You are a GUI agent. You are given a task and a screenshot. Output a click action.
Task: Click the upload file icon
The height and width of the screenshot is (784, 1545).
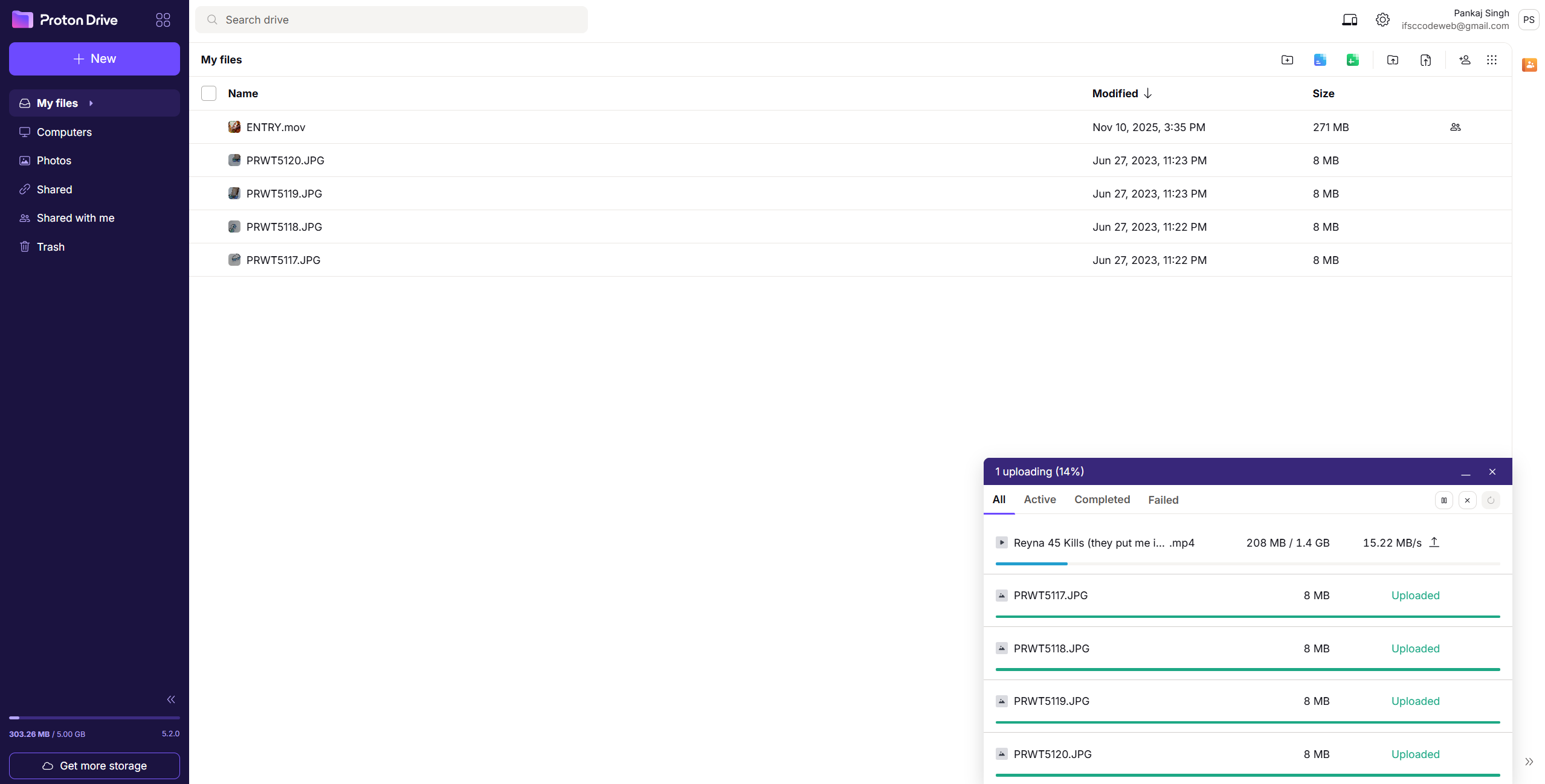tap(1425, 60)
